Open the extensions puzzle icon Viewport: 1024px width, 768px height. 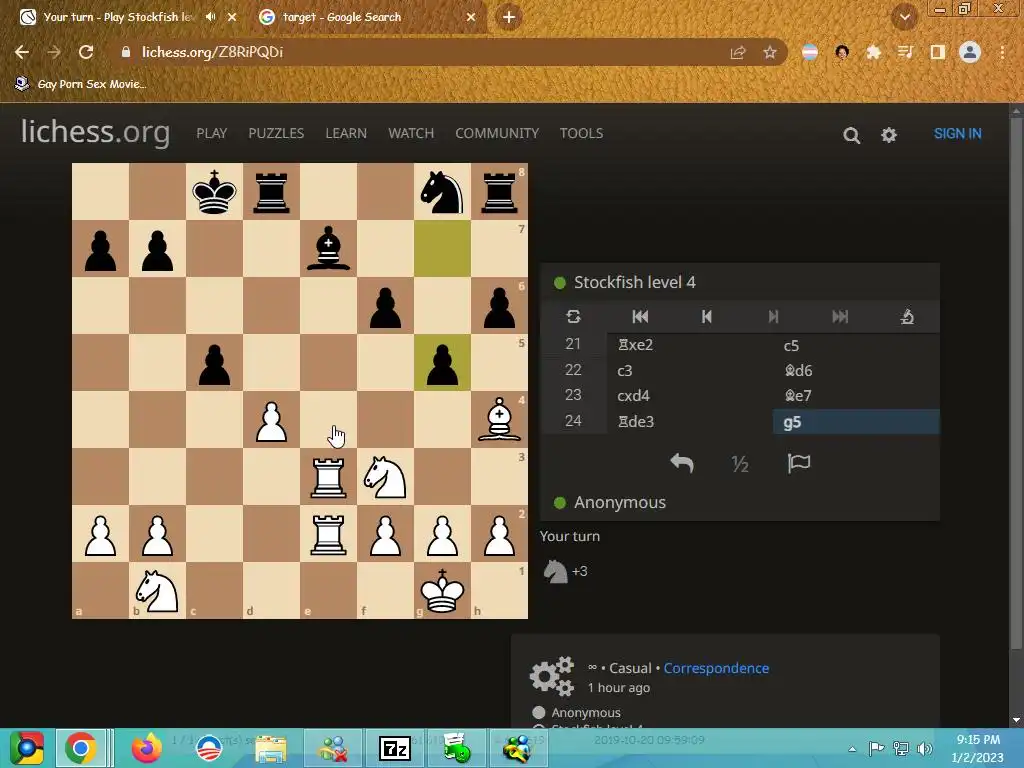click(x=873, y=52)
